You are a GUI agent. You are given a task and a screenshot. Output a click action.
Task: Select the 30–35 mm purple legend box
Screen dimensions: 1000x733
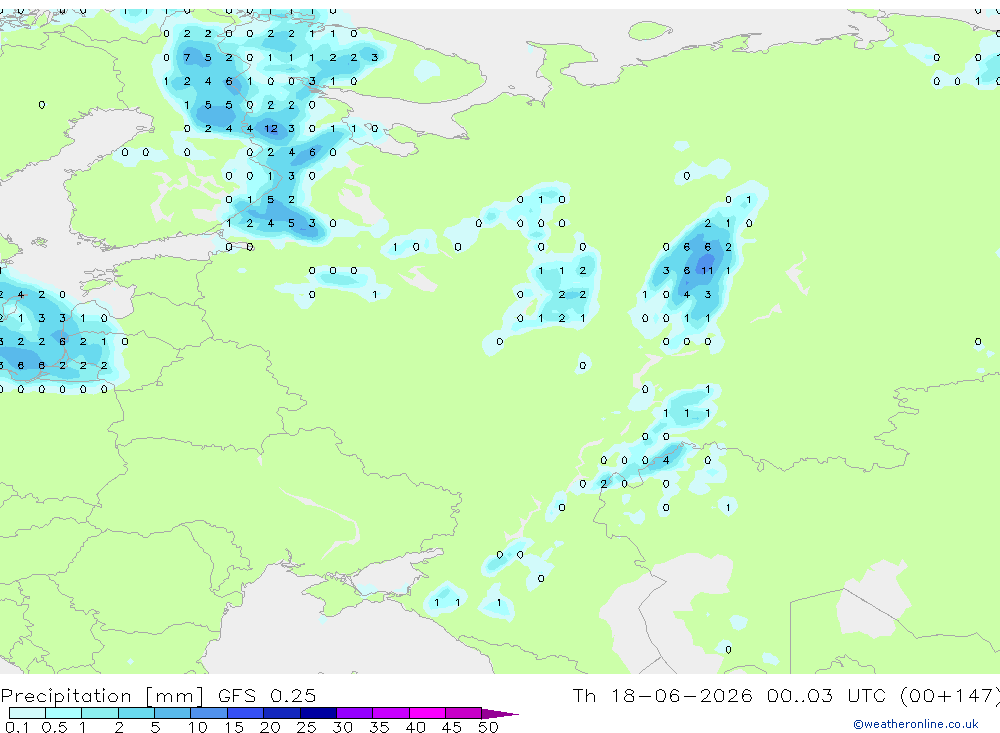(x=355, y=713)
